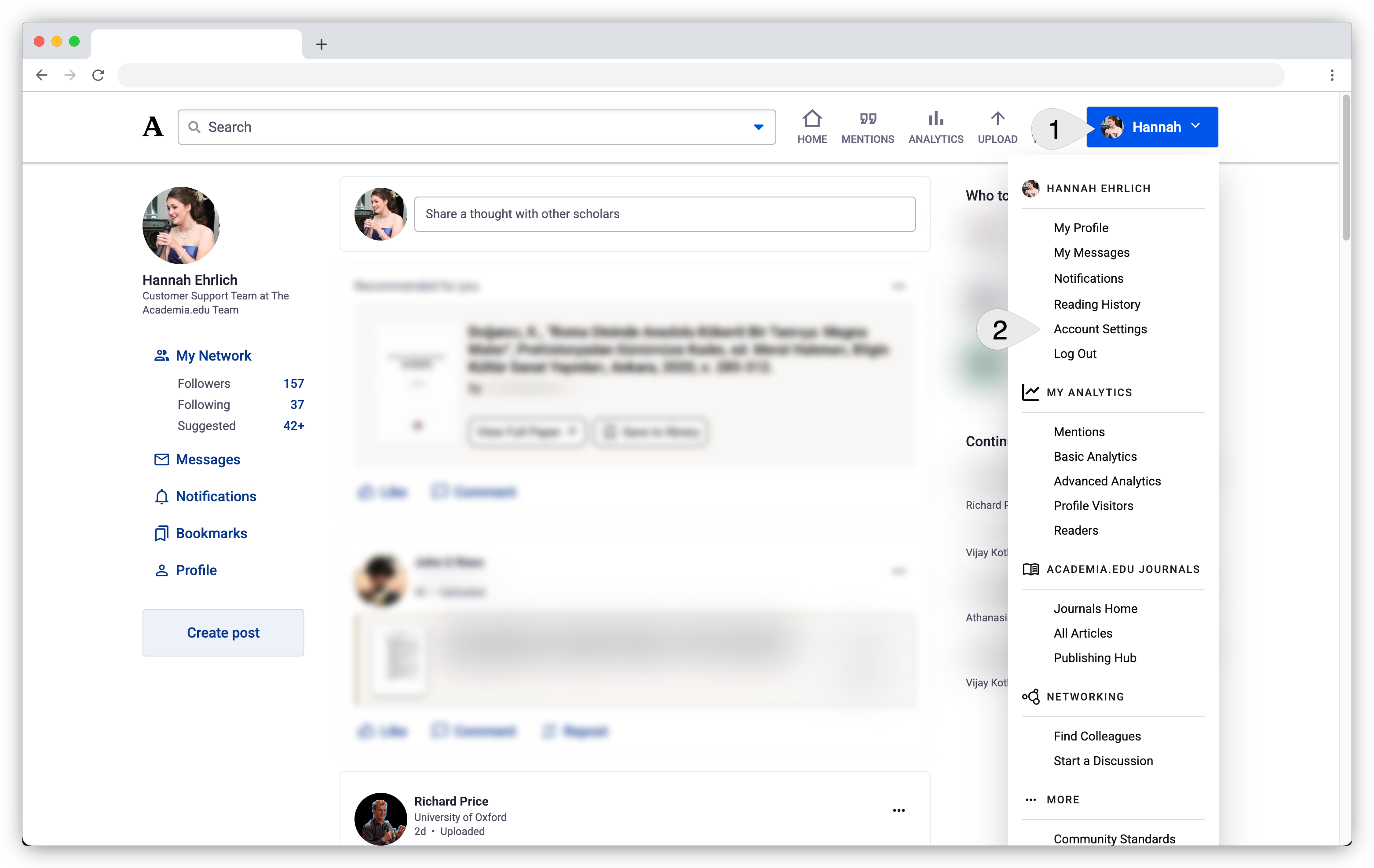Choose Log Out in user menu
1374x868 pixels.
pyautogui.click(x=1074, y=354)
